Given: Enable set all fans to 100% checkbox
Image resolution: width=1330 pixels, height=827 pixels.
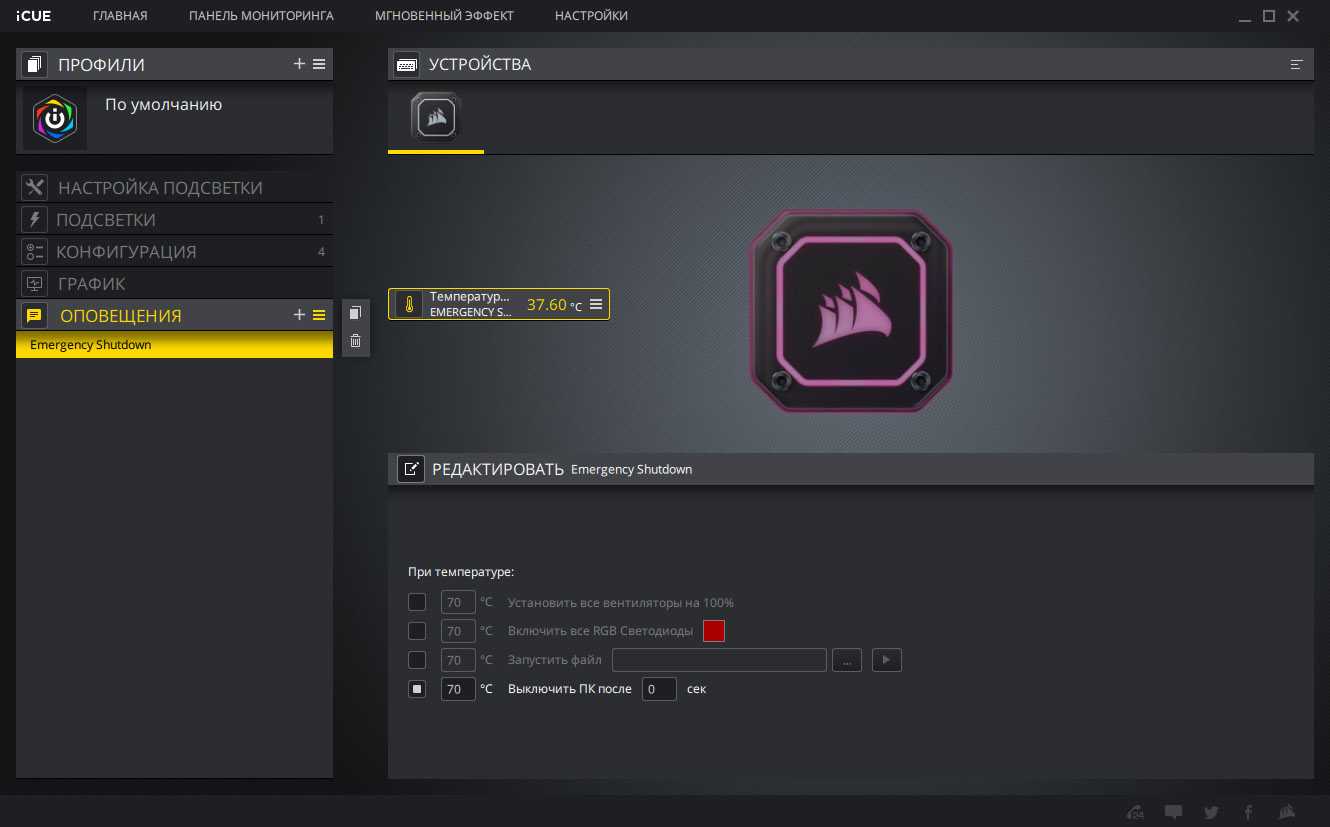Looking at the screenshot, I should click(417, 603).
